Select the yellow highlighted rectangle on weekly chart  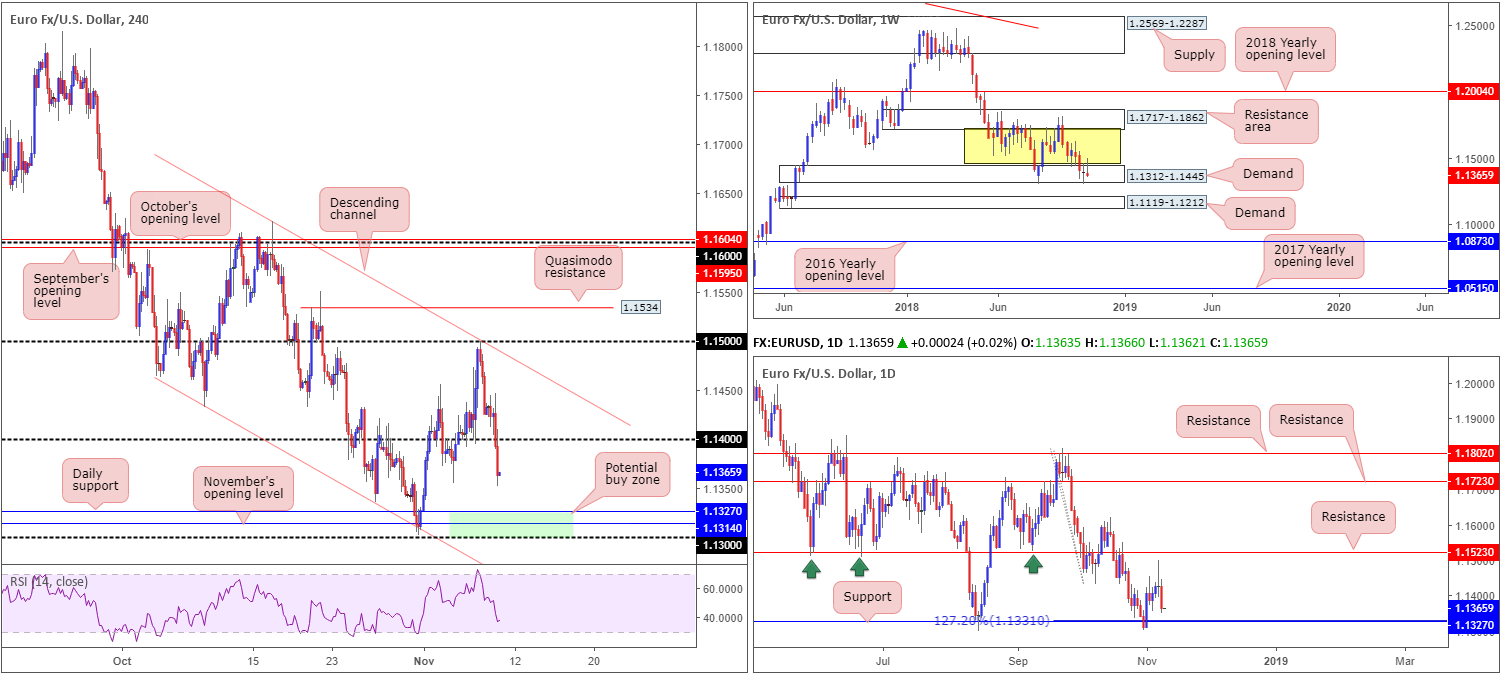1042,146
